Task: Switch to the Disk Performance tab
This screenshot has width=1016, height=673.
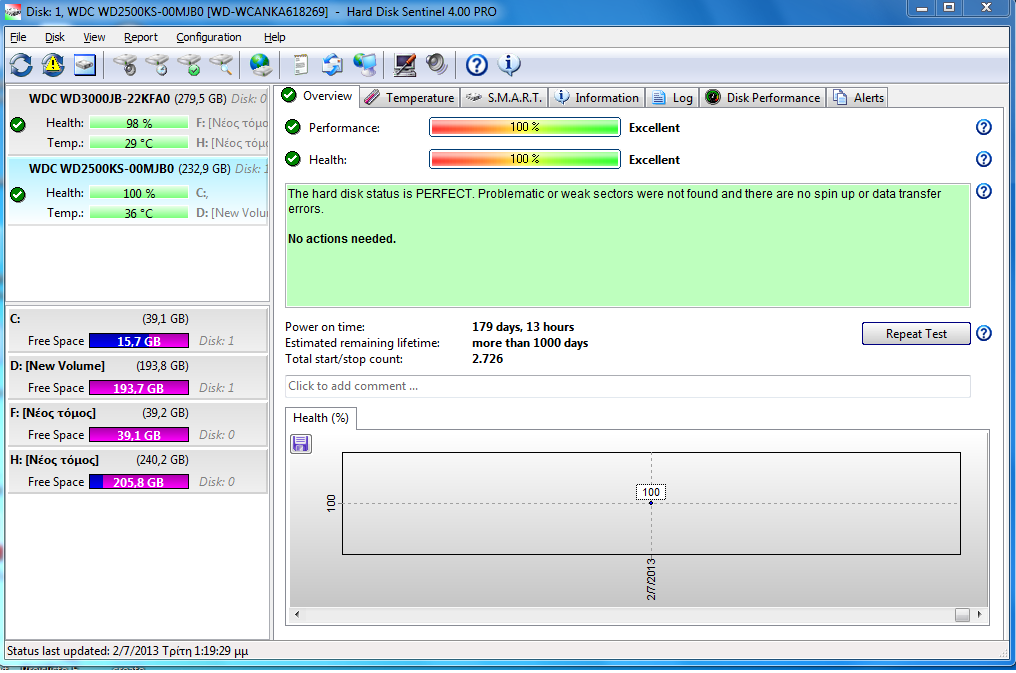Action: pyautogui.click(x=763, y=98)
